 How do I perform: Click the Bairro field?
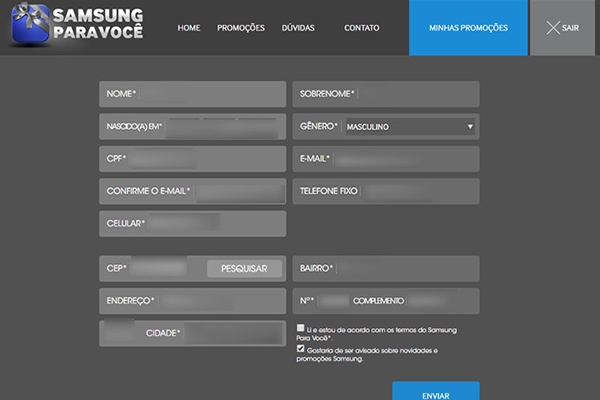(386, 268)
